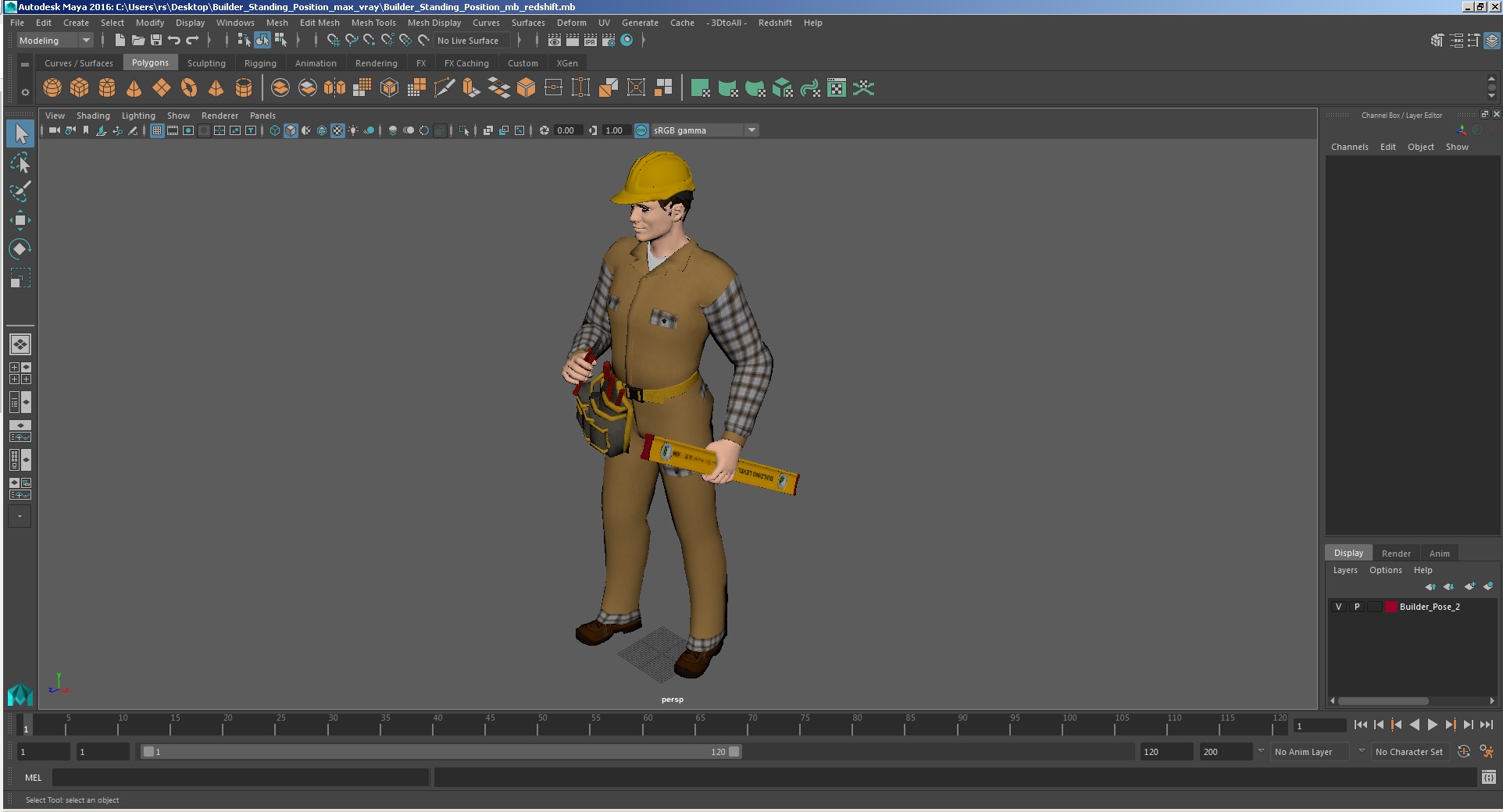Toggle wireframe shading in the viewport
This screenshot has height=812, width=1503.
(x=275, y=130)
